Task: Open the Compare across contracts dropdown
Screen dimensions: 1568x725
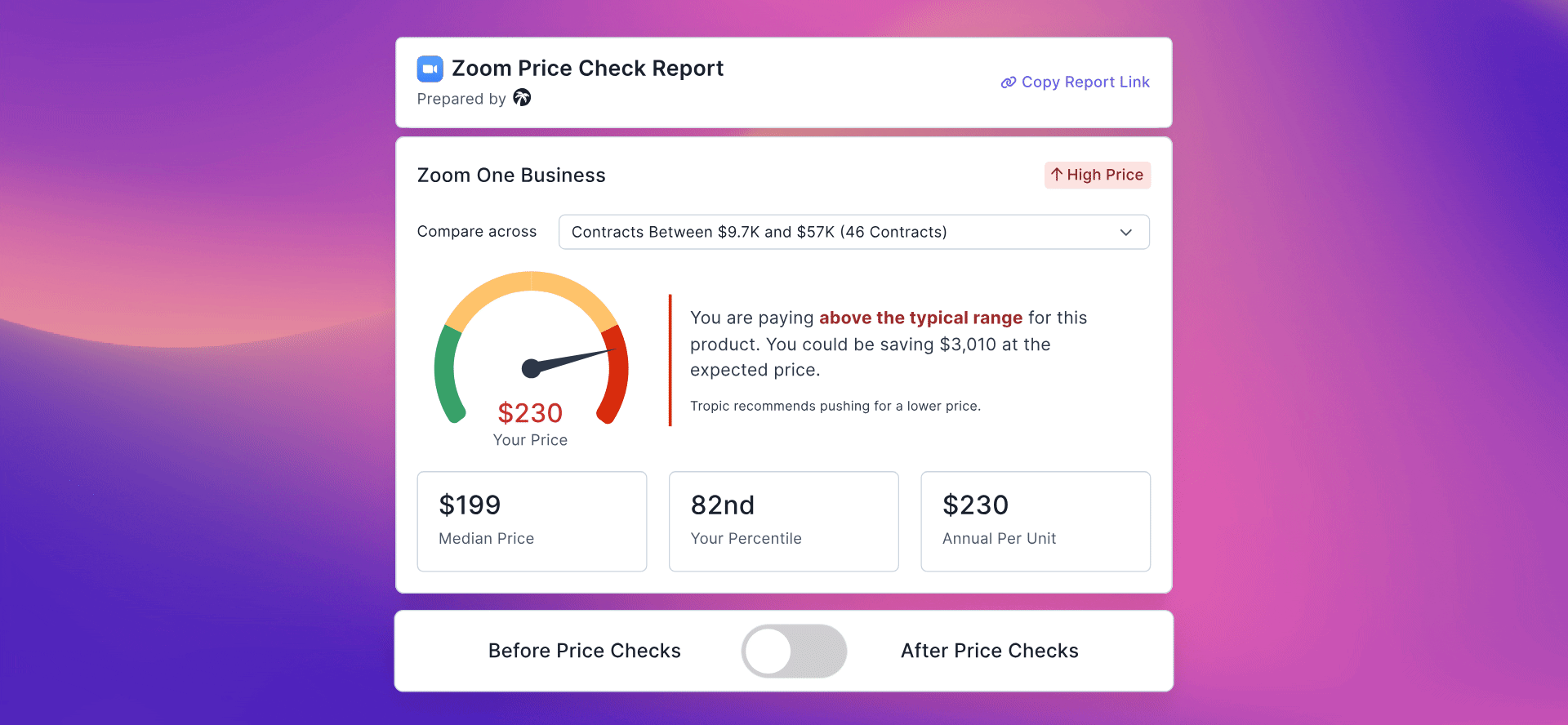Action: [853, 232]
